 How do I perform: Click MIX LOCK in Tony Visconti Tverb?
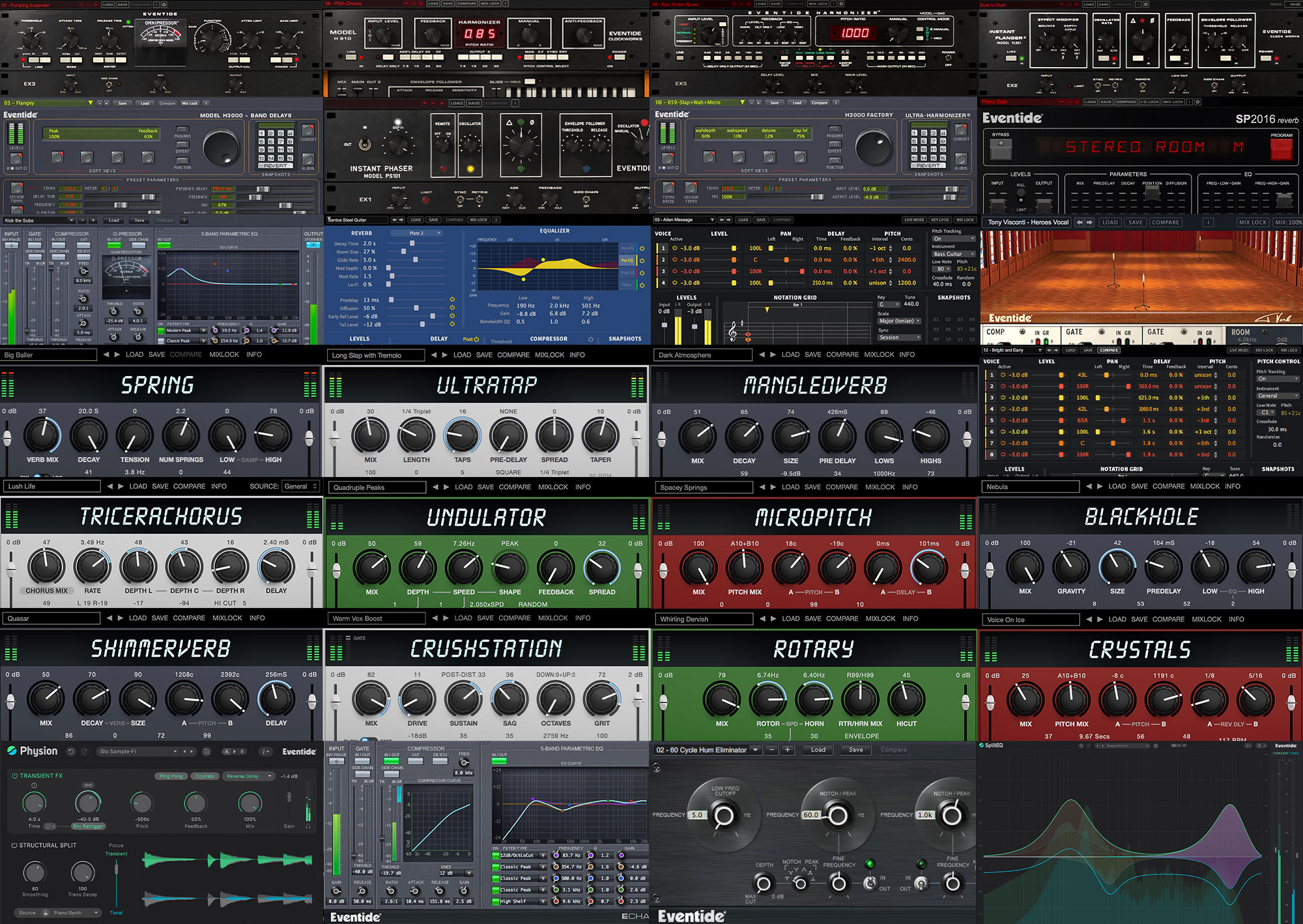pos(1253,222)
